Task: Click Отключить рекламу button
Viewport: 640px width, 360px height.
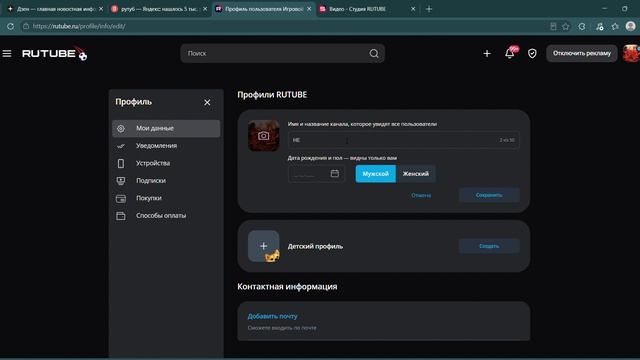Action: (x=582, y=53)
